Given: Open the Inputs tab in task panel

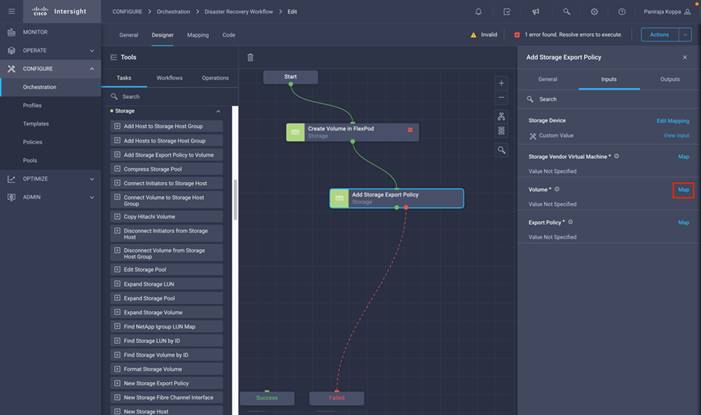Looking at the screenshot, I should [608, 79].
